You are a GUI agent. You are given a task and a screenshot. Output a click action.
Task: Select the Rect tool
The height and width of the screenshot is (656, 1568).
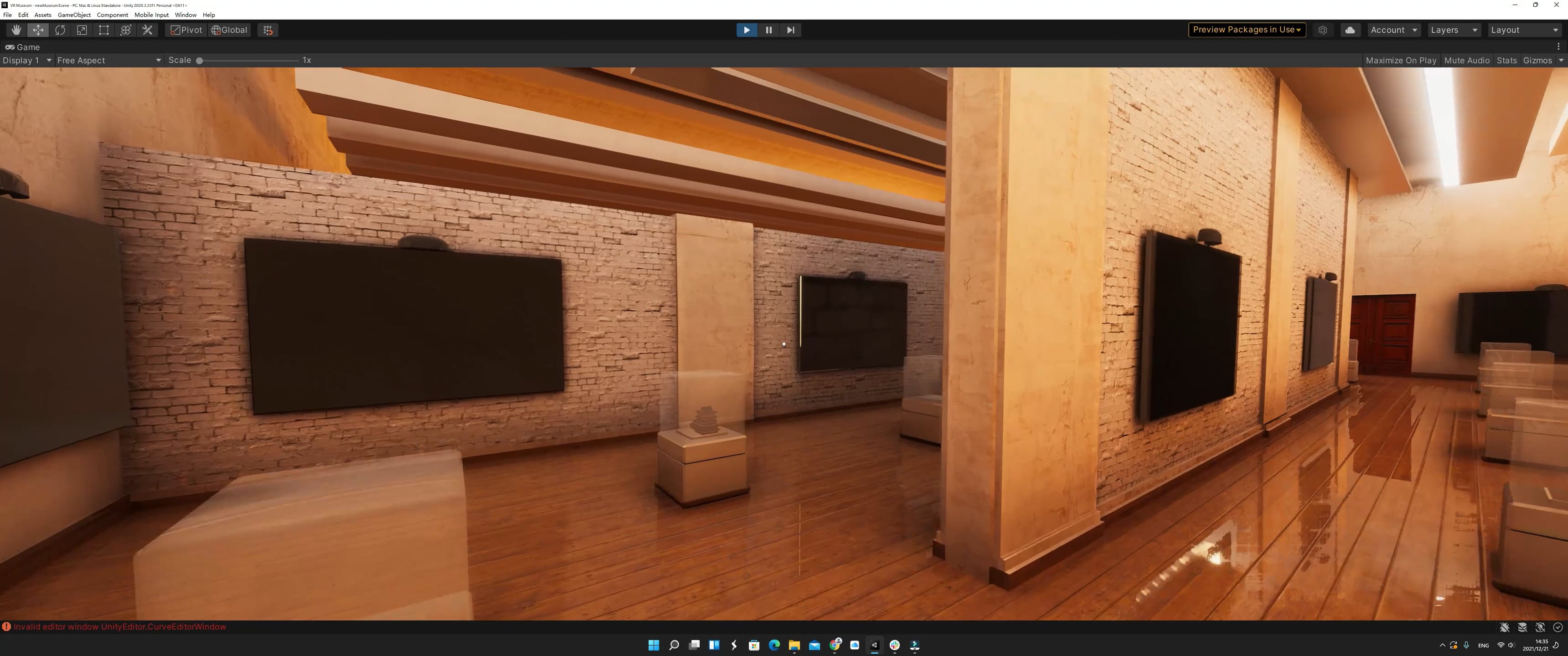[x=104, y=30]
